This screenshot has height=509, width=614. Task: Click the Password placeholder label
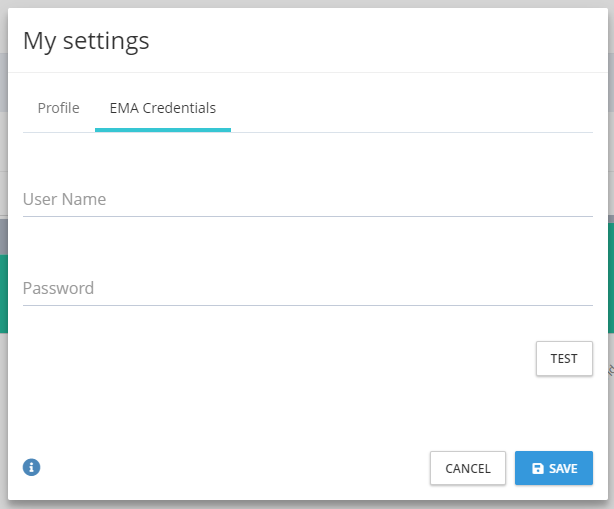(59, 288)
